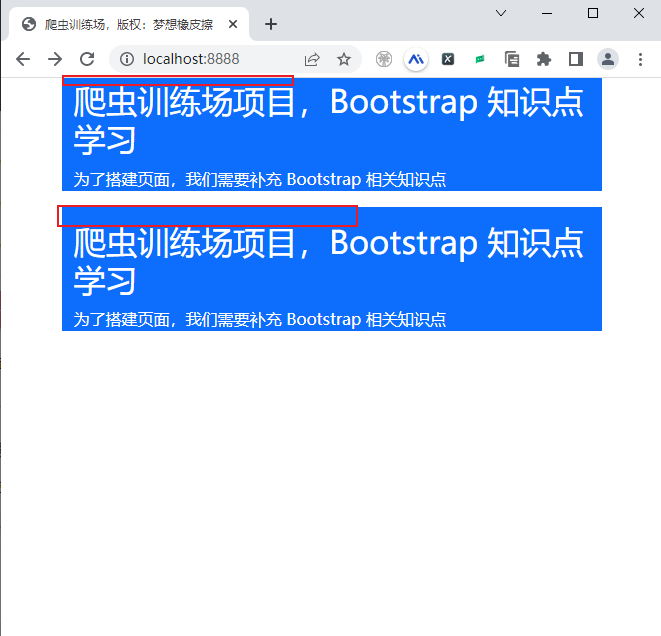Screen dimensions: 661x636
Task: Open the tab search dropdown chevron
Action: (x=501, y=13)
